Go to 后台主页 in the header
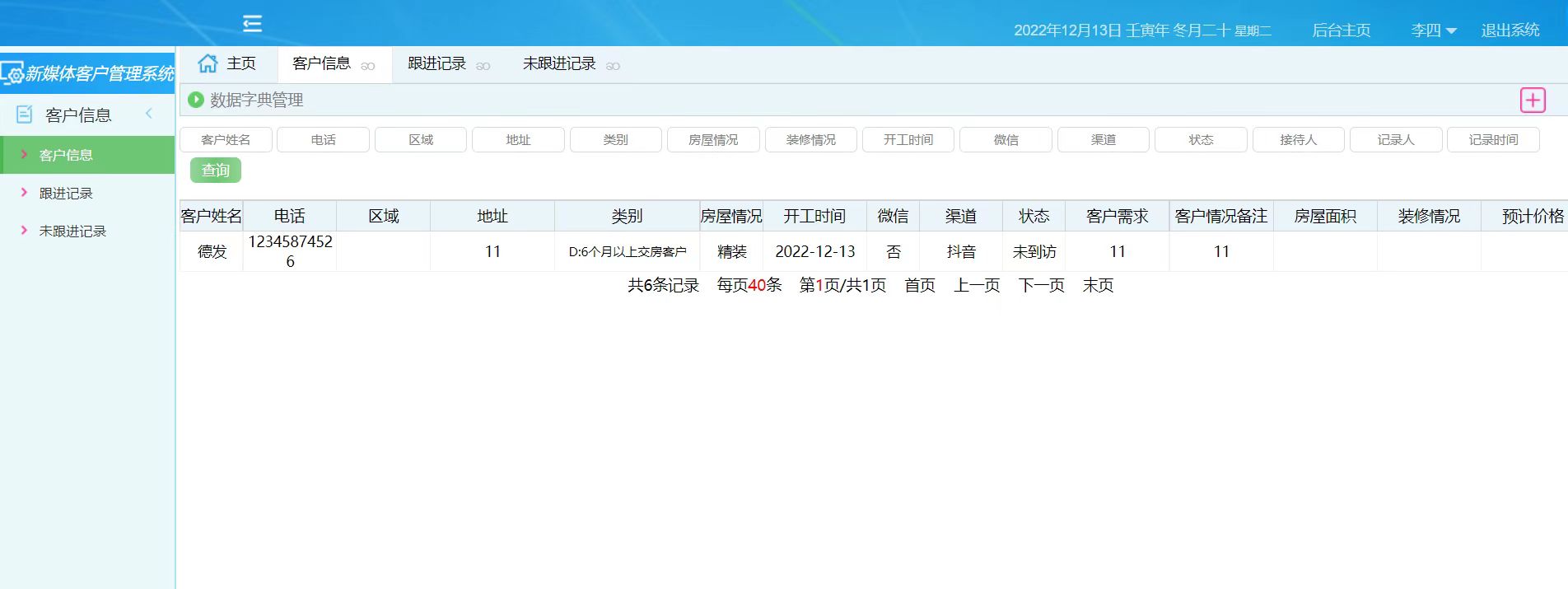Viewport: 1568px width, 589px height. [1341, 30]
